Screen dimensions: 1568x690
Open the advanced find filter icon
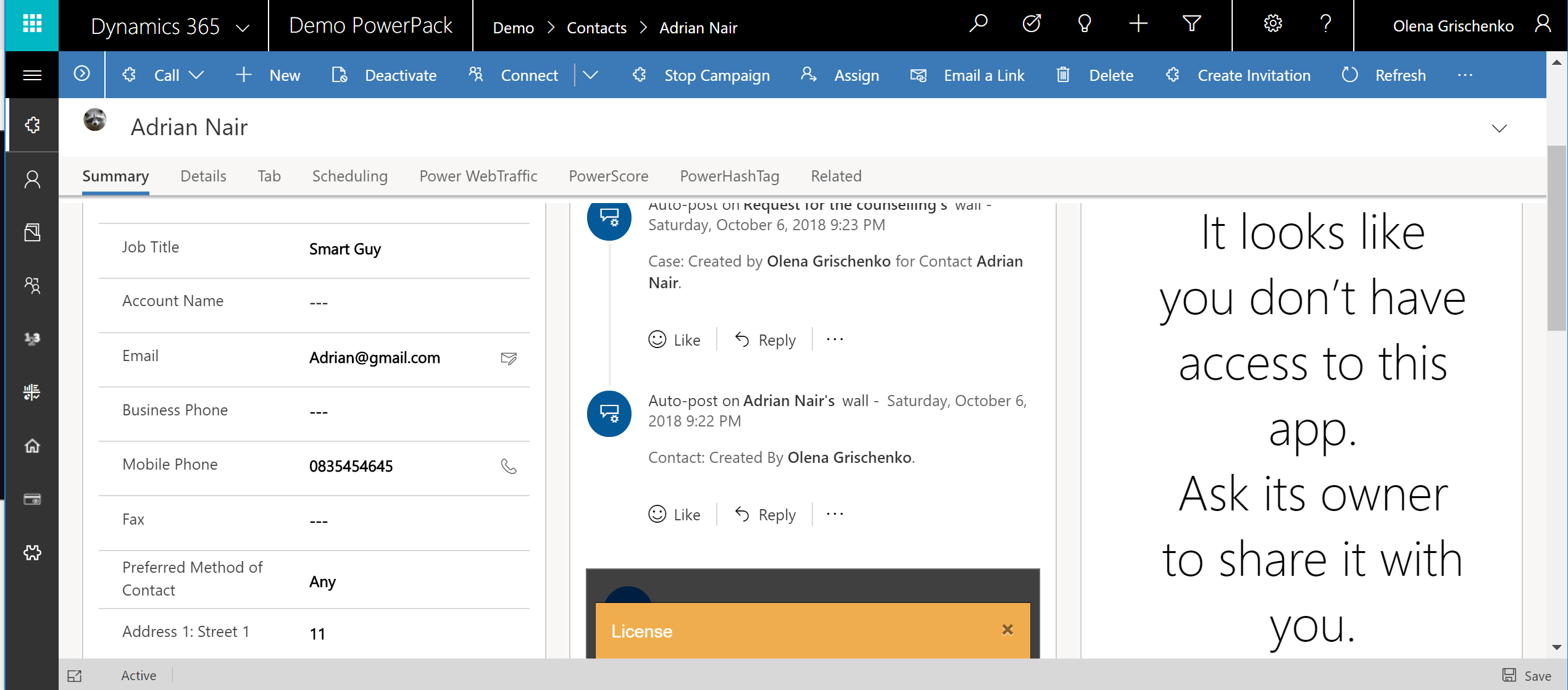(x=1191, y=25)
